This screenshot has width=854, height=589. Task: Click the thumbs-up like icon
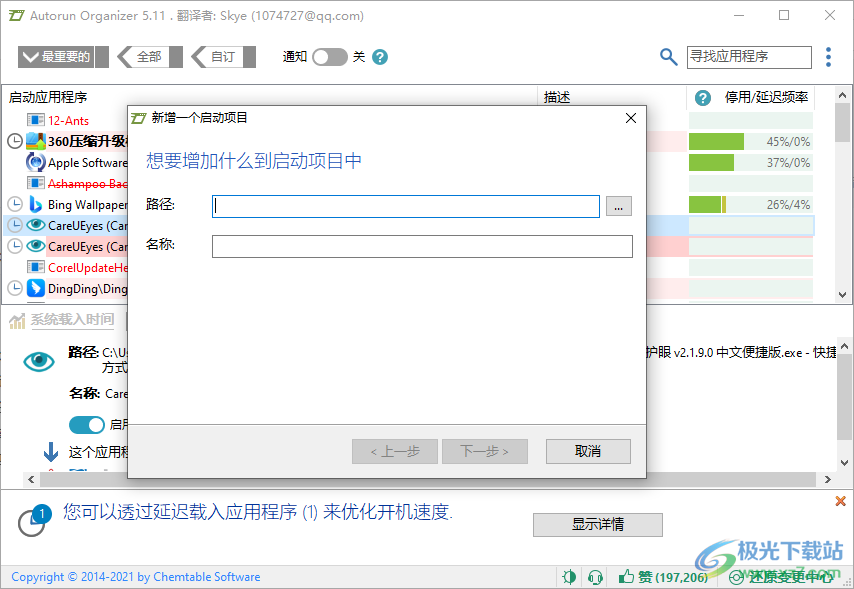626,576
